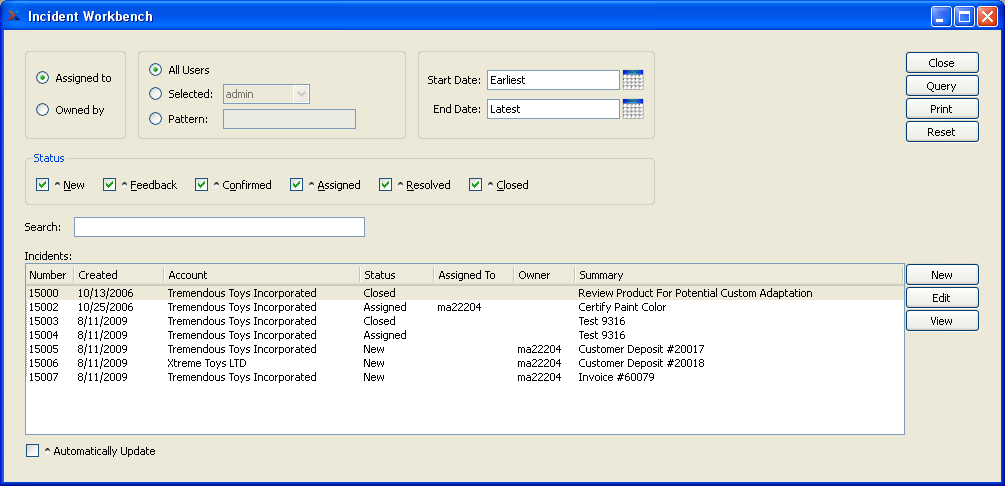Uncheck the Feedback status checkbox
Image resolution: width=1005 pixels, height=486 pixels.
coord(110,185)
